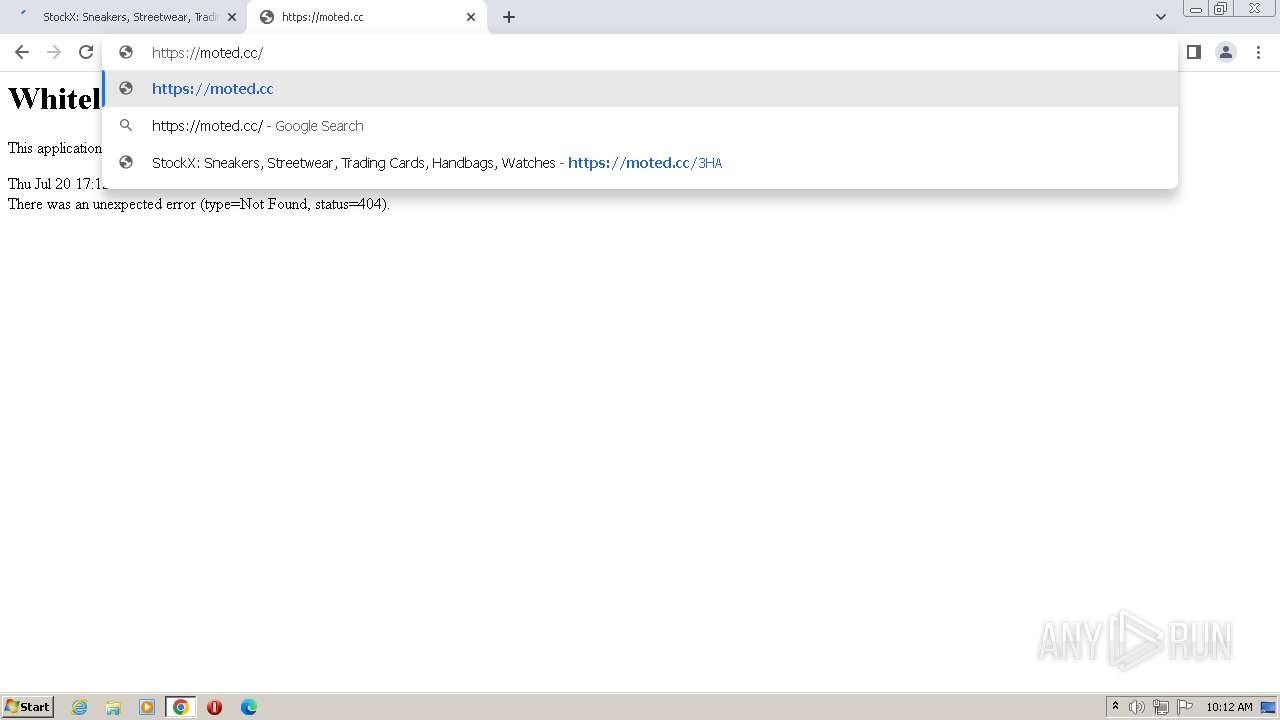The width and height of the screenshot is (1280, 720).
Task: Click the magnifier icon of the search suggestion
Action: pos(126,126)
